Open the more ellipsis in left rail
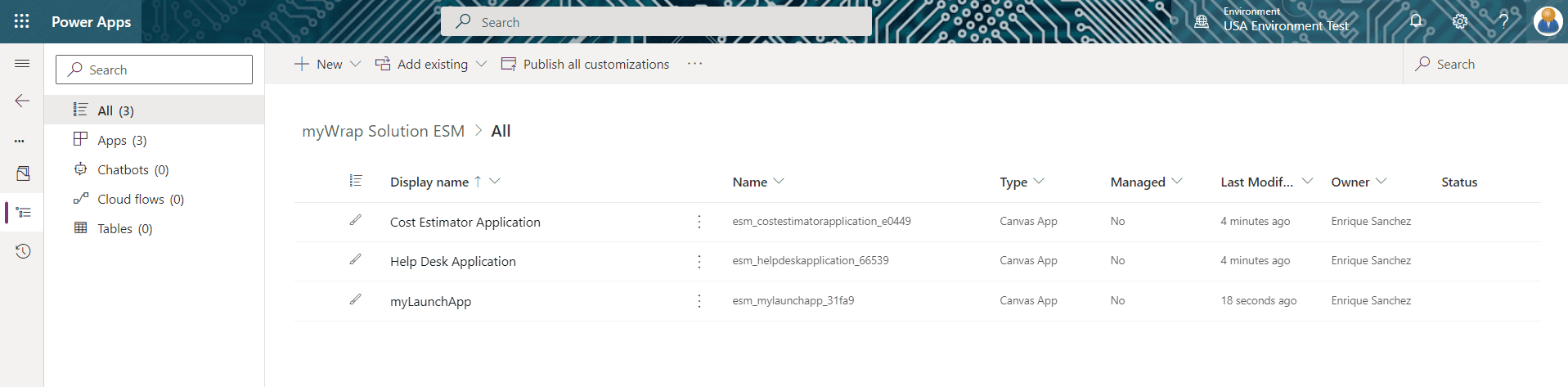1568x387 pixels. pyautogui.click(x=20, y=141)
